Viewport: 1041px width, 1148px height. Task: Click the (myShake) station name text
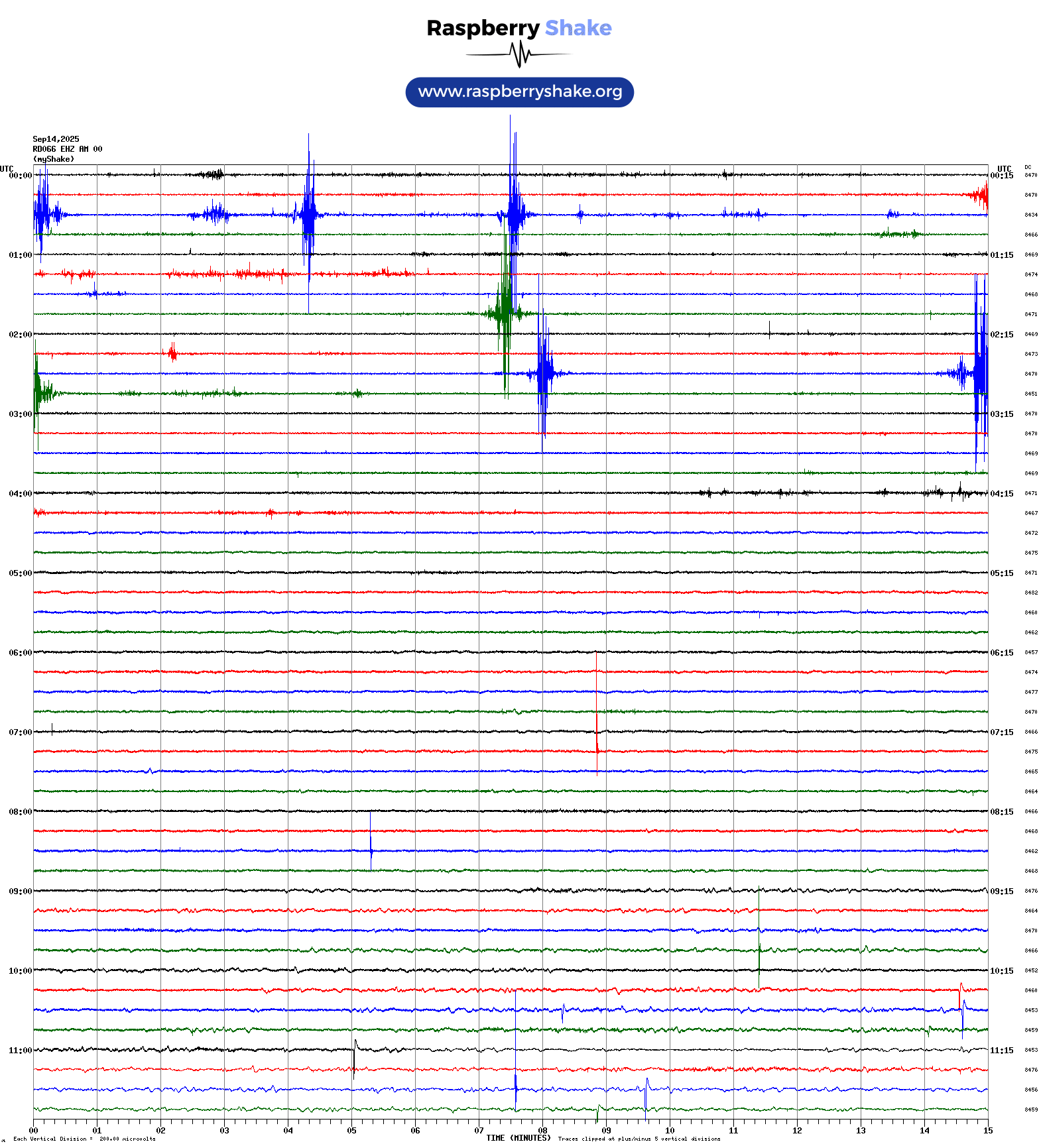click(x=53, y=159)
